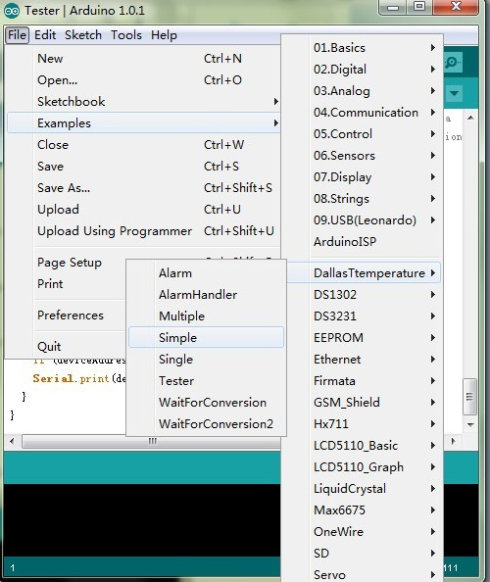Expand 07.Display examples
Viewport: 490px width, 582px height.
click(362, 177)
